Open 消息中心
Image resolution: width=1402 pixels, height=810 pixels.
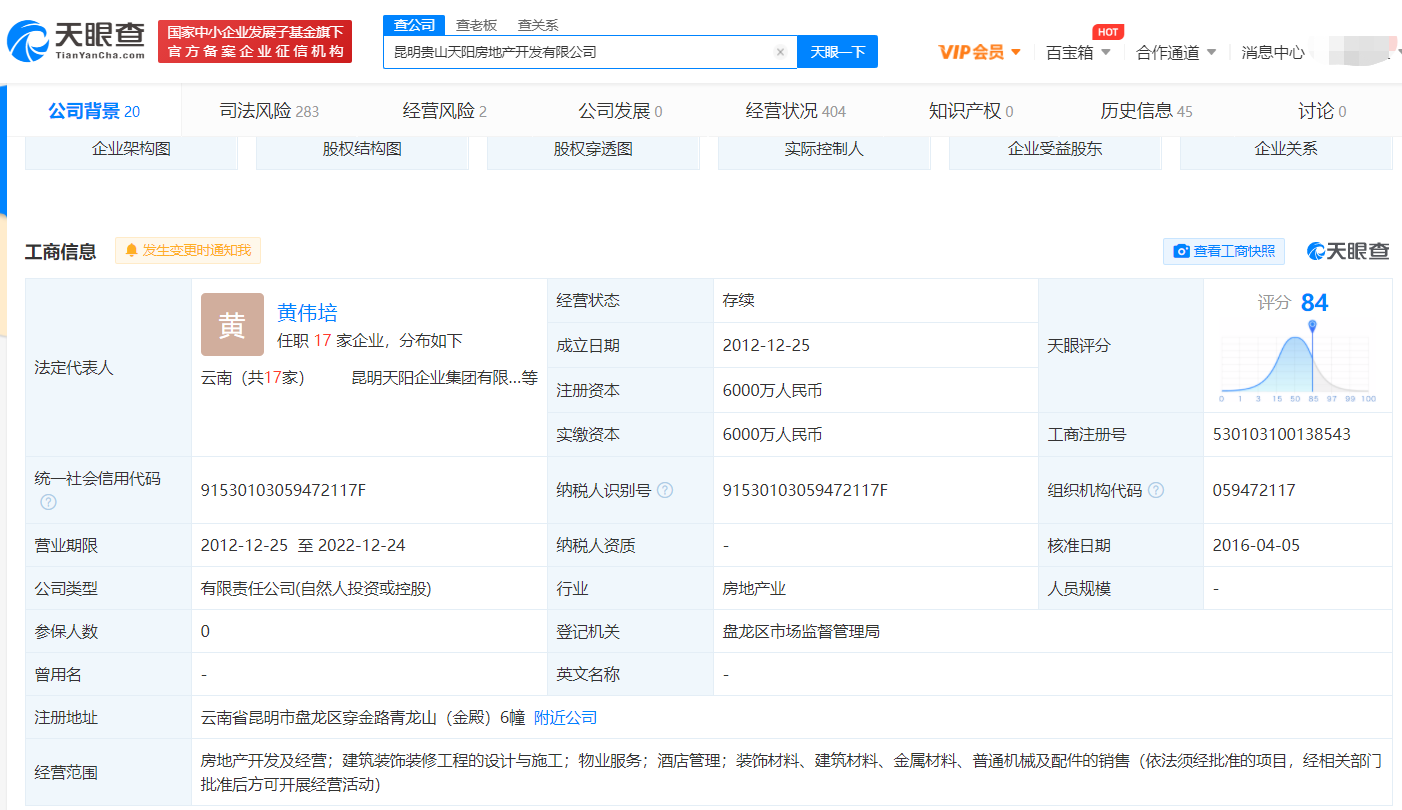(x=1273, y=53)
